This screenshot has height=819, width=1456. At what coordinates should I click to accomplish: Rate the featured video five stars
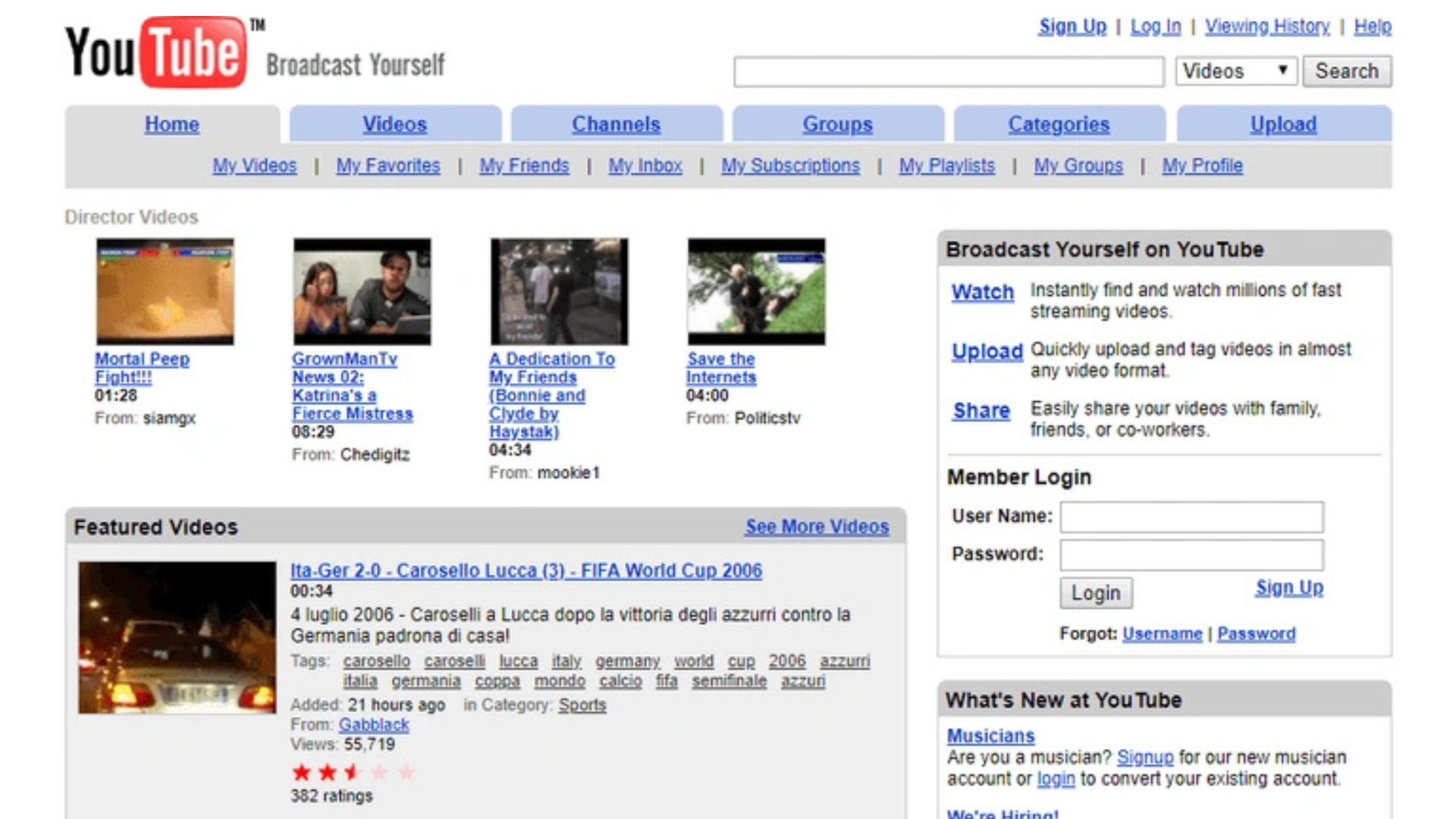coord(406,773)
